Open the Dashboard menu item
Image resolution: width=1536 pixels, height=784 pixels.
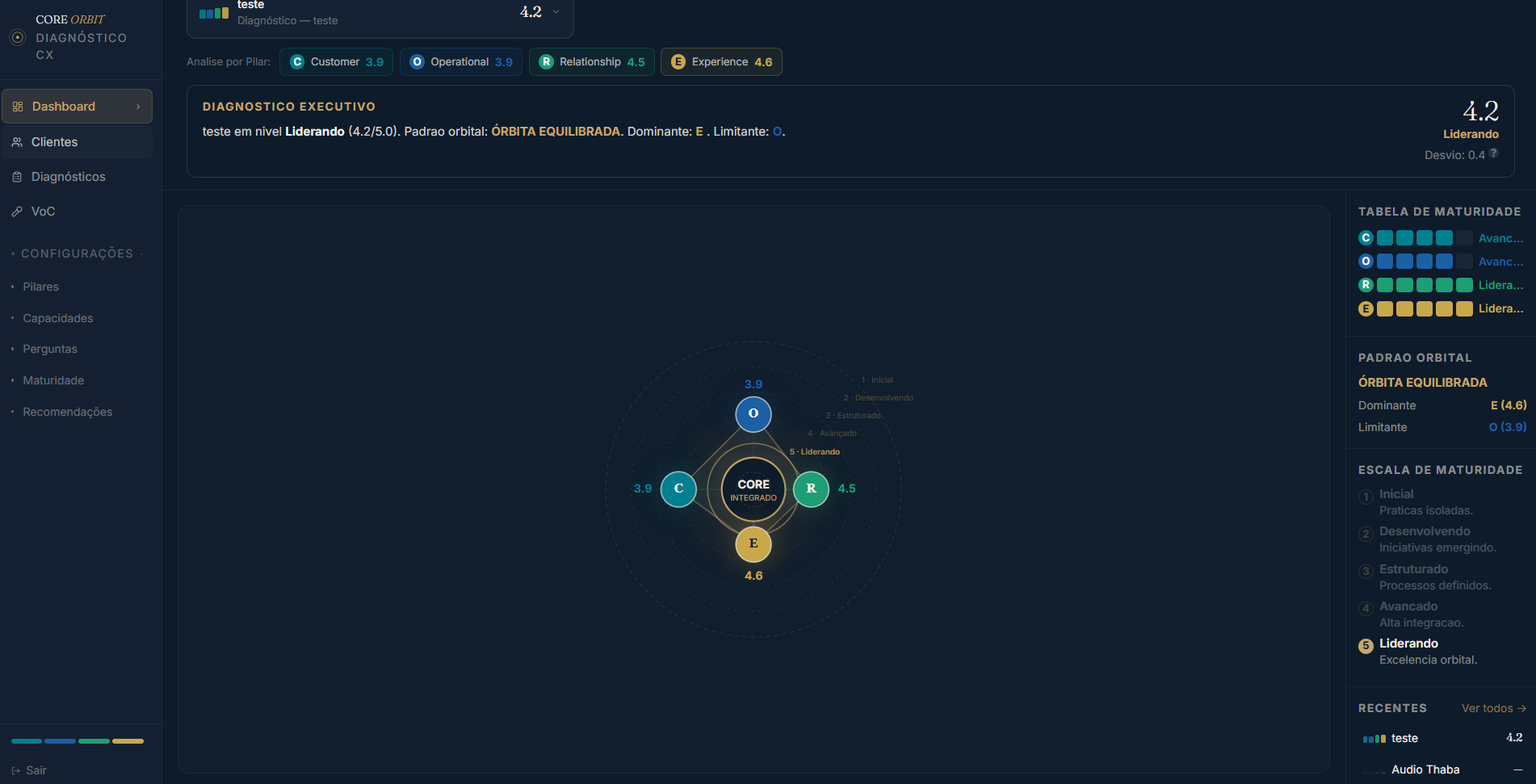pos(77,107)
